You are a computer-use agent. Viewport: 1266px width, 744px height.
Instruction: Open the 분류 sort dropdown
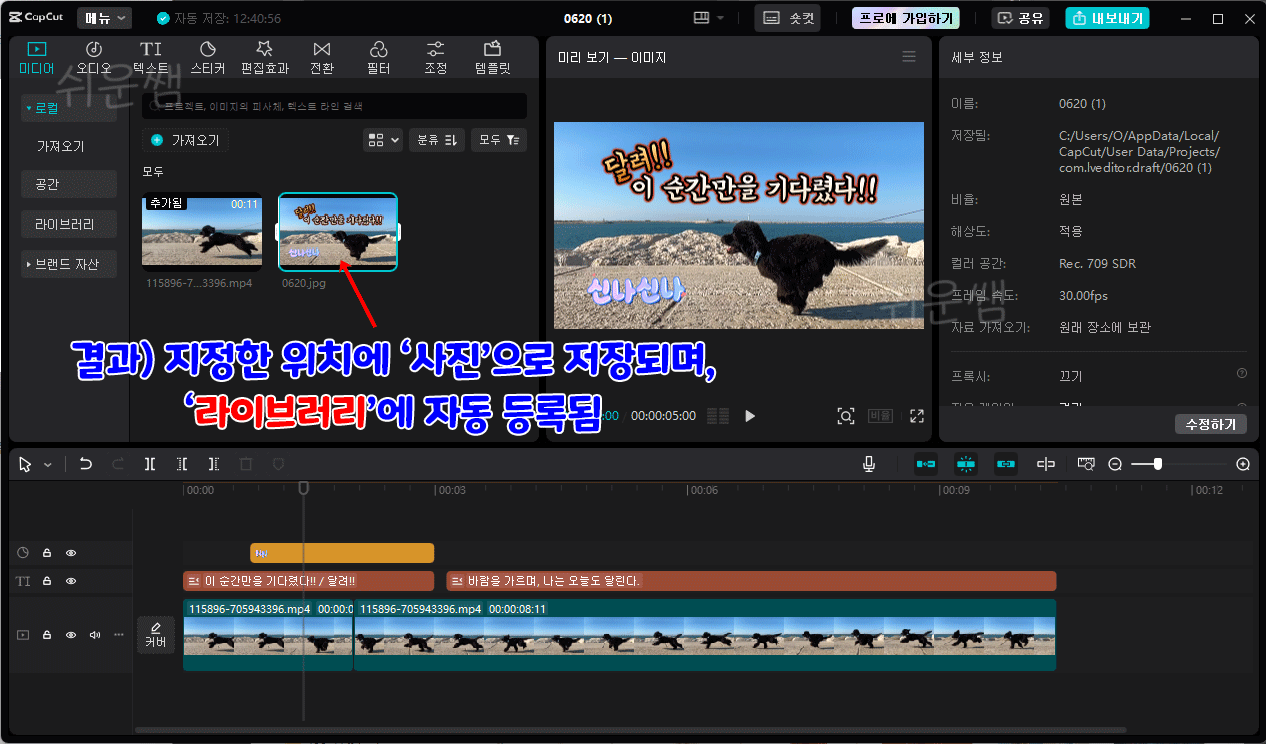(437, 140)
